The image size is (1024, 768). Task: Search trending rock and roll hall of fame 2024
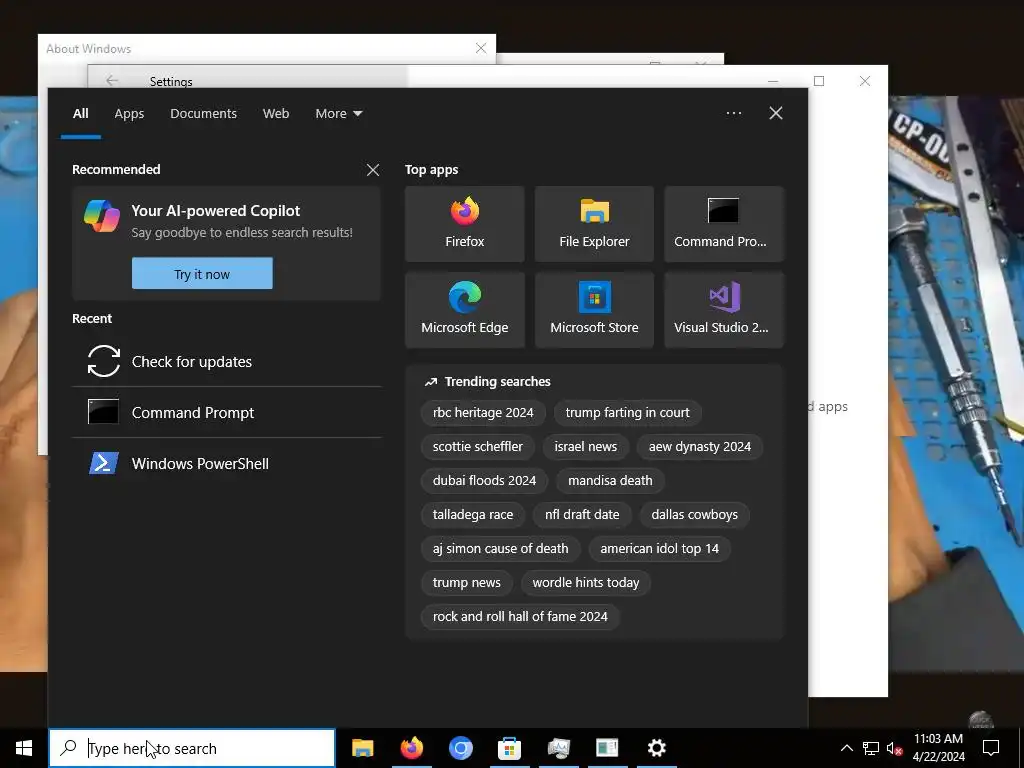(520, 616)
